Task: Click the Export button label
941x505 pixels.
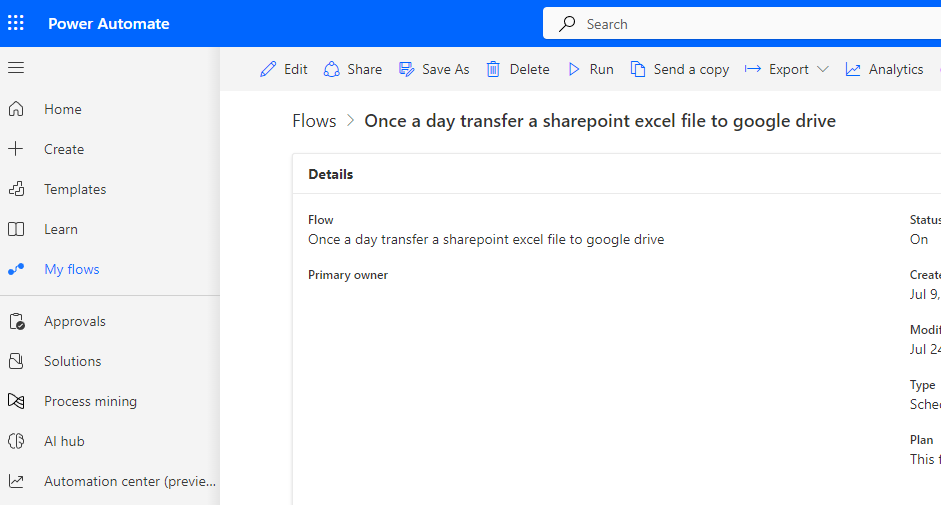Action: [x=789, y=70]
